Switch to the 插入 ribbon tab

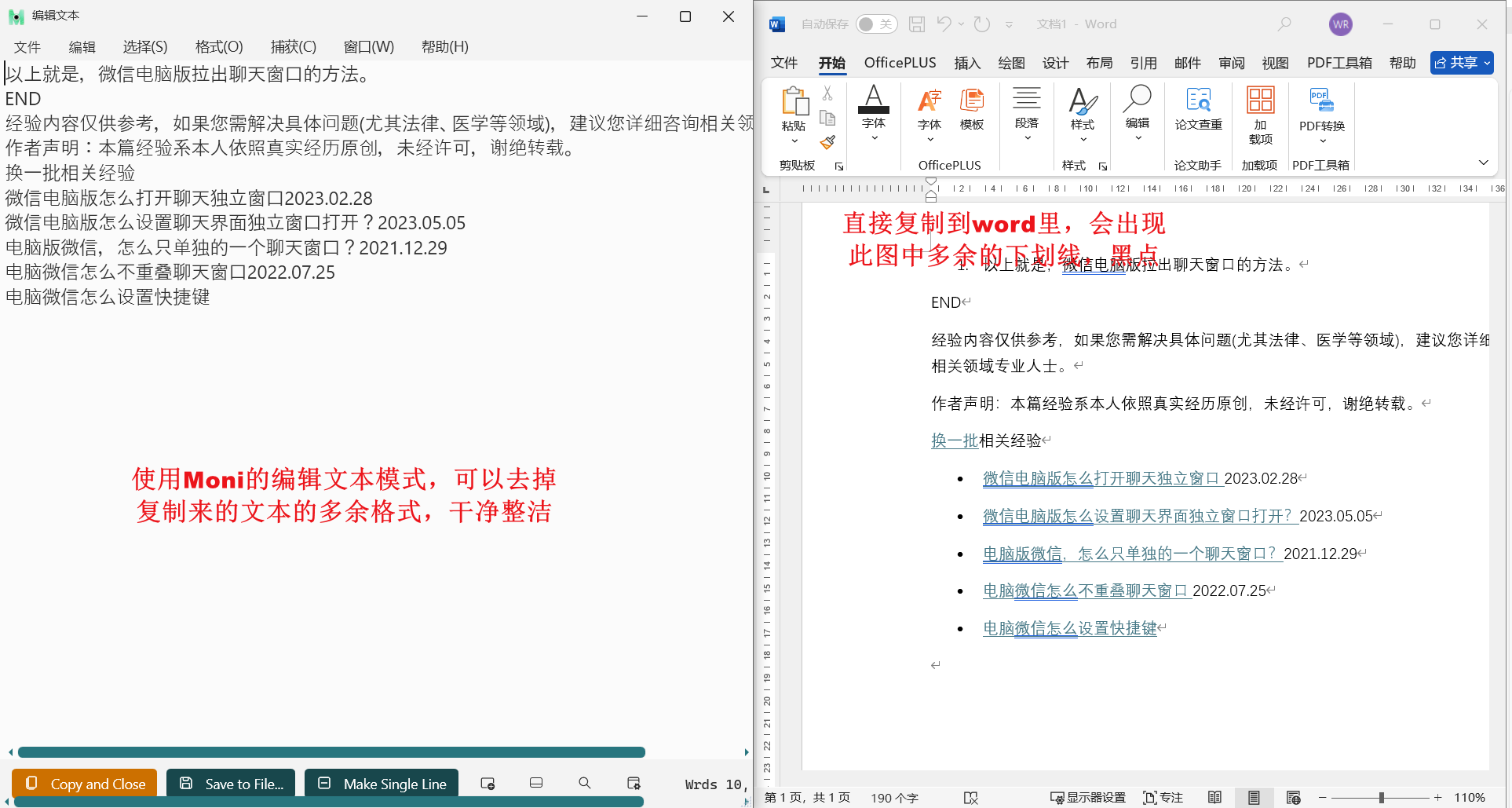click(x=967, y=63)
